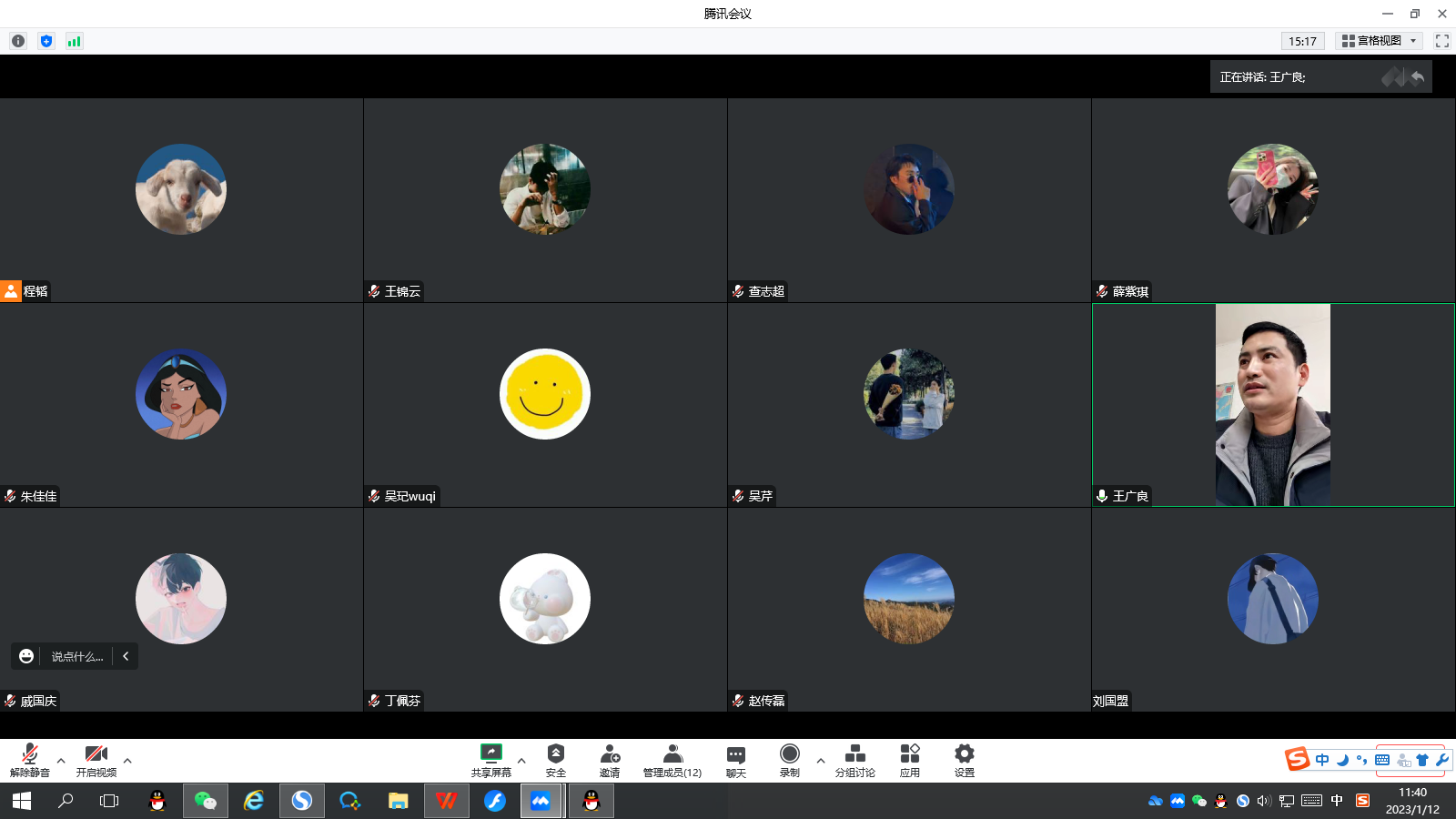Image resolution: width=1456 pixels, height=819 pixels.
Task: Open meeting Settings (设置)
Action: point(964,760)
